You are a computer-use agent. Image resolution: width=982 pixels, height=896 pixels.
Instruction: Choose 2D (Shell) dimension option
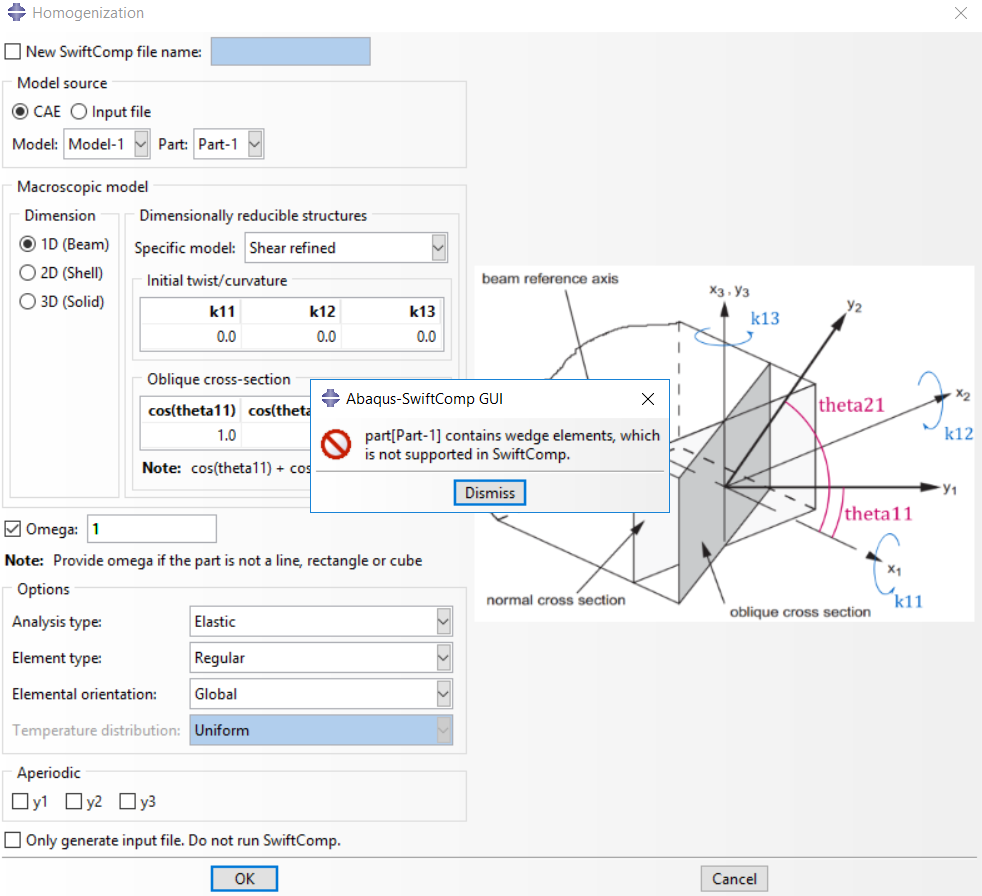[27, 273]
